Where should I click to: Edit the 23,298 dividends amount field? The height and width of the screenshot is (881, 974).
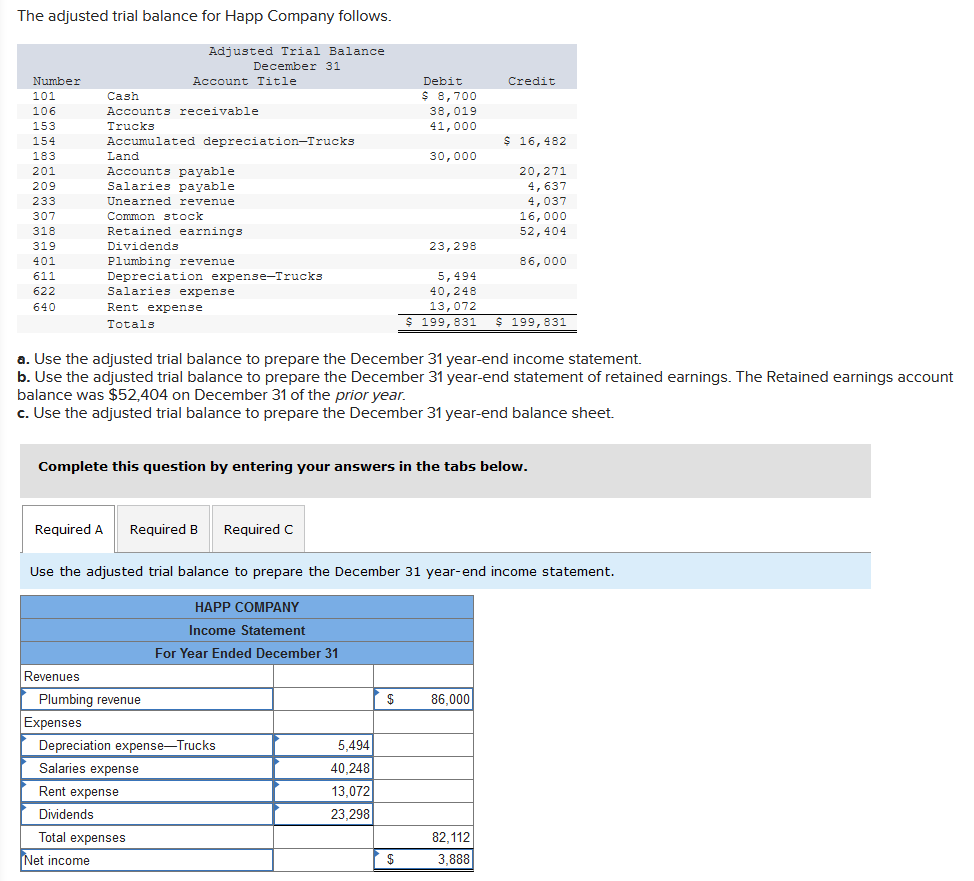click(x=323, y=814)
